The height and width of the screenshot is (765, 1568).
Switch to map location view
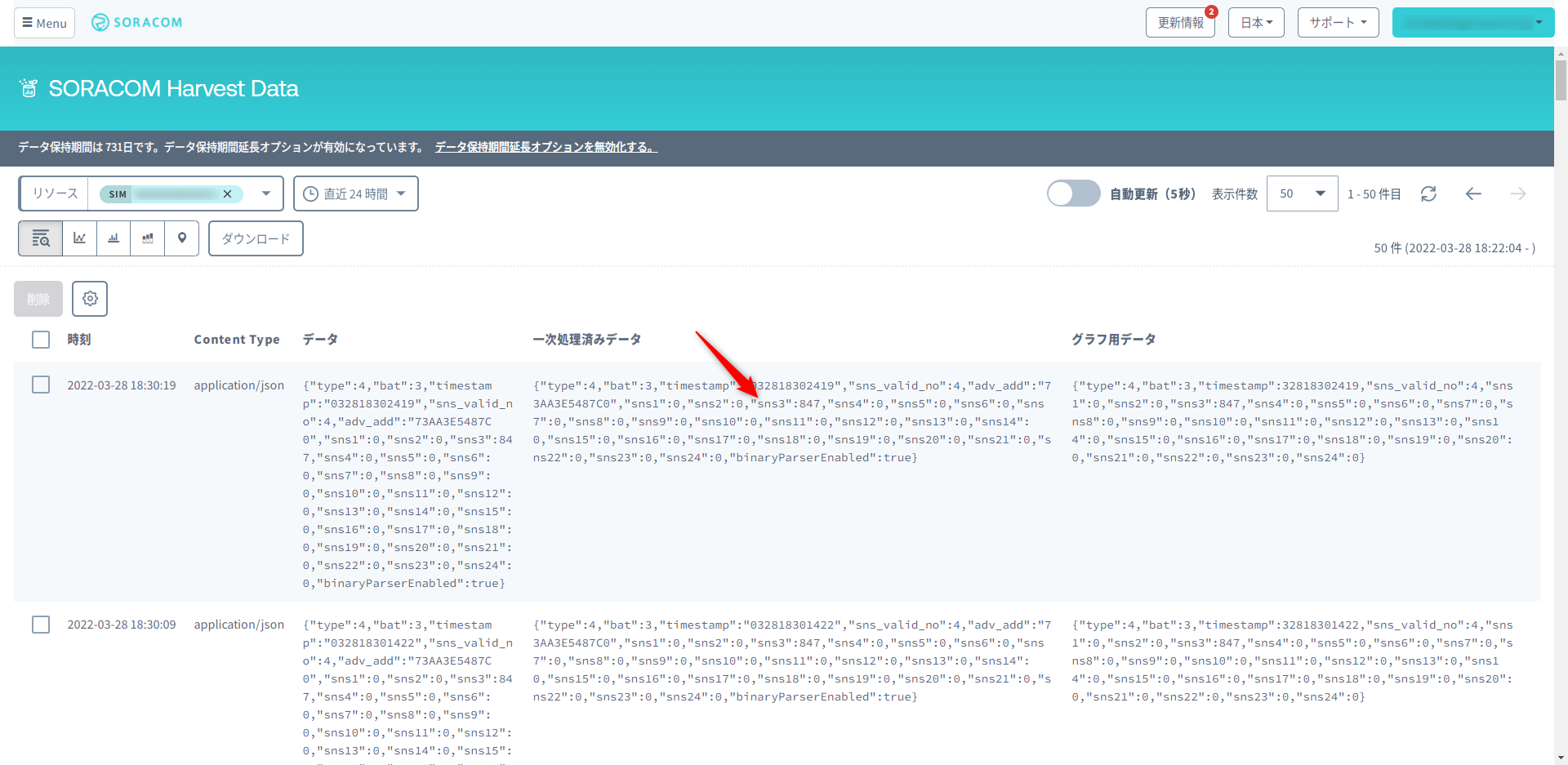click(x=182, y=238)
